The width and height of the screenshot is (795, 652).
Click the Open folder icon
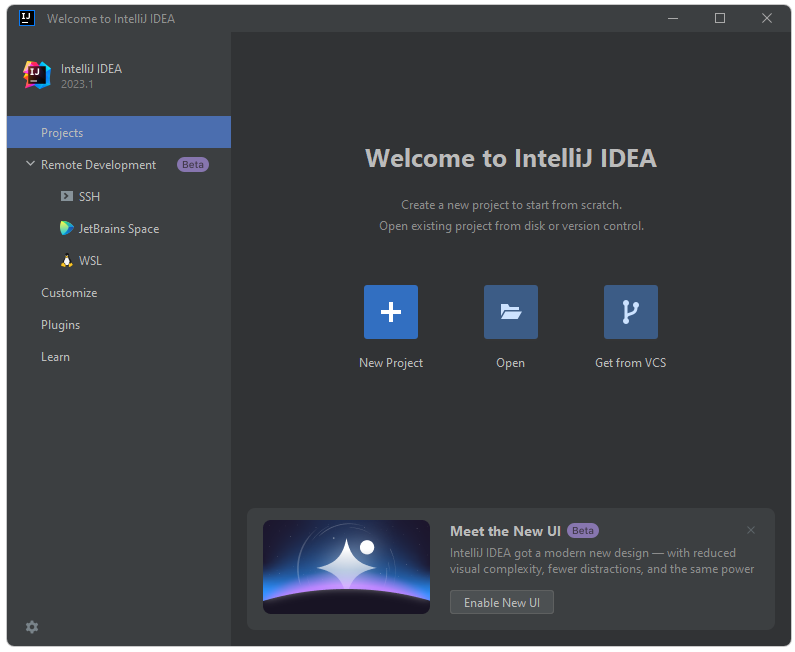(511, 312)
